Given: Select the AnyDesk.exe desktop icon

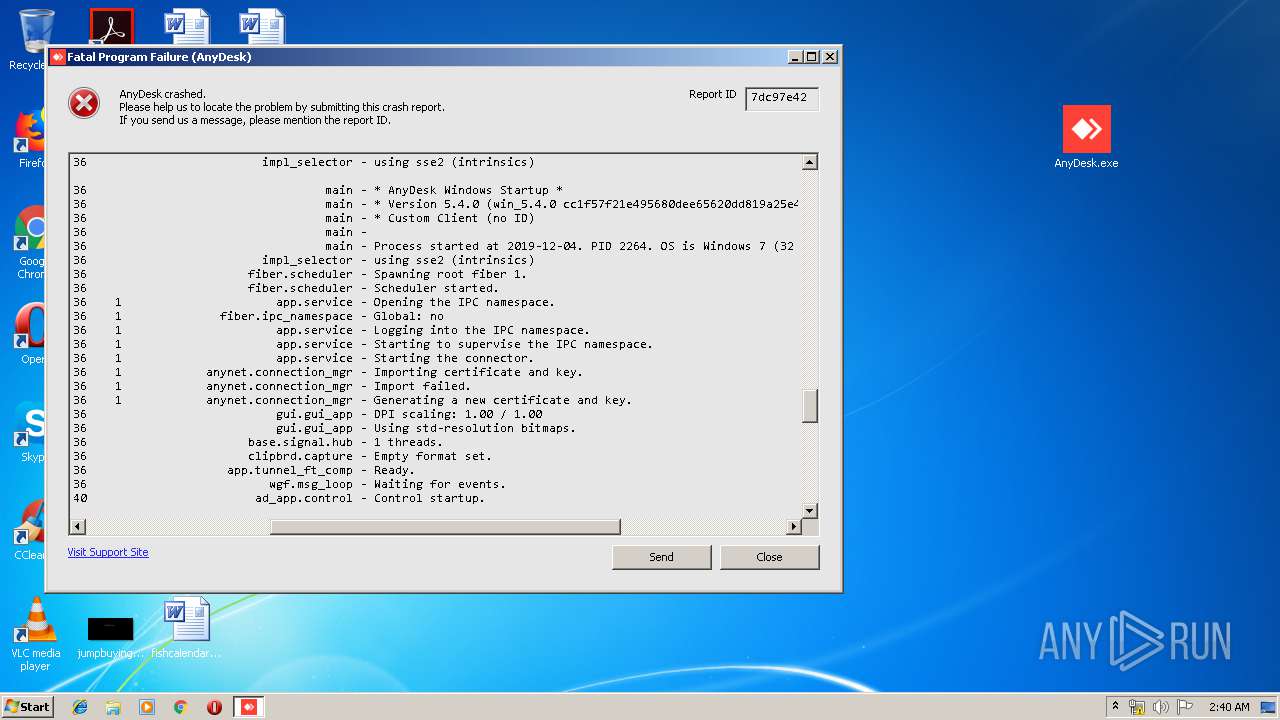Looking at the screenshot, I should 1086,137.
